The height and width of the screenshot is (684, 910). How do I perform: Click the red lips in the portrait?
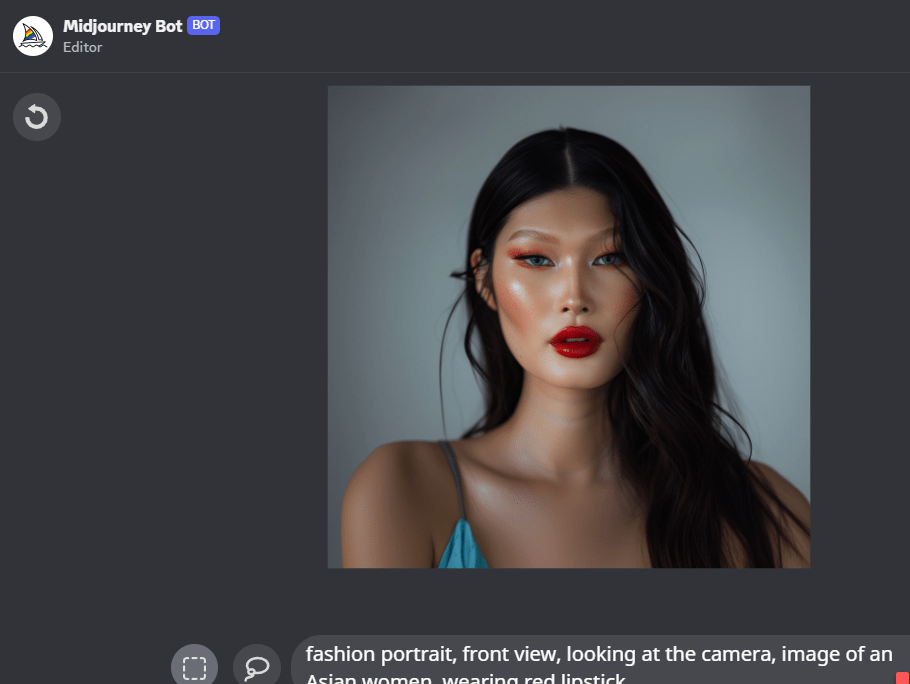[576, 342]
